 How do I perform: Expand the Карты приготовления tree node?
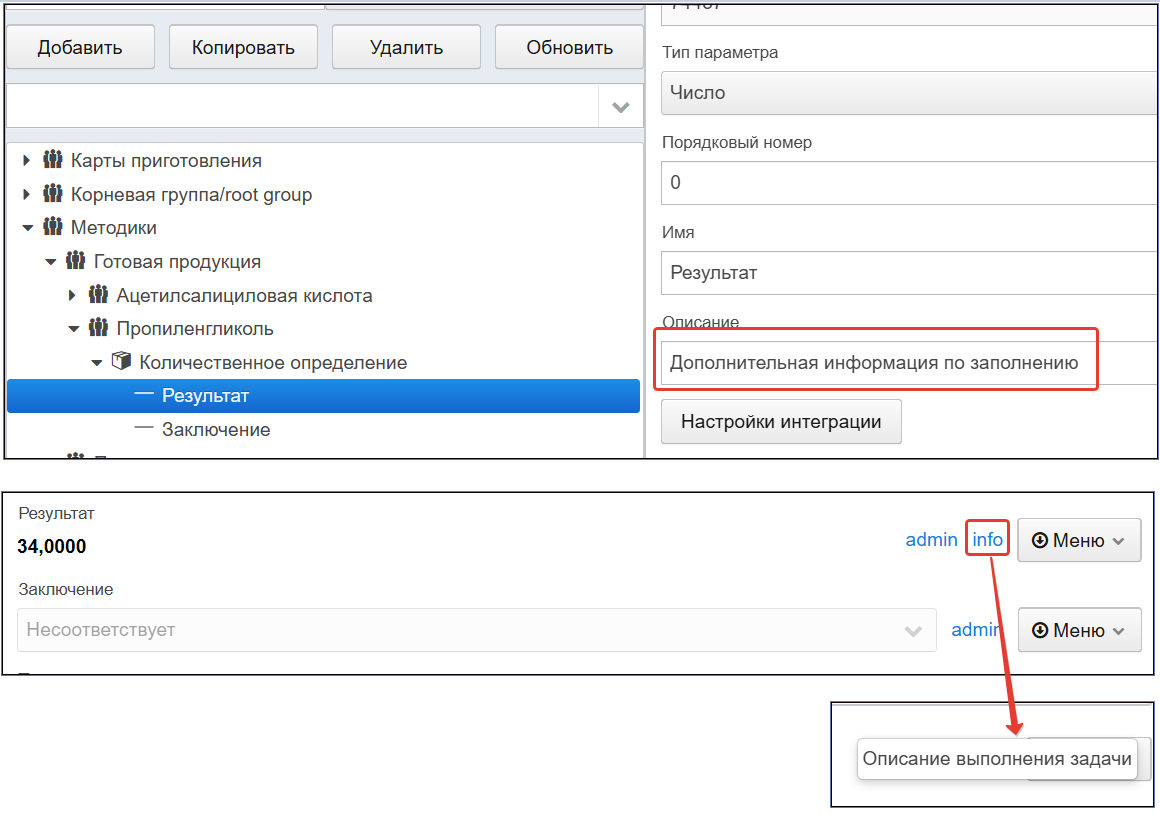[x=27, y=161]
